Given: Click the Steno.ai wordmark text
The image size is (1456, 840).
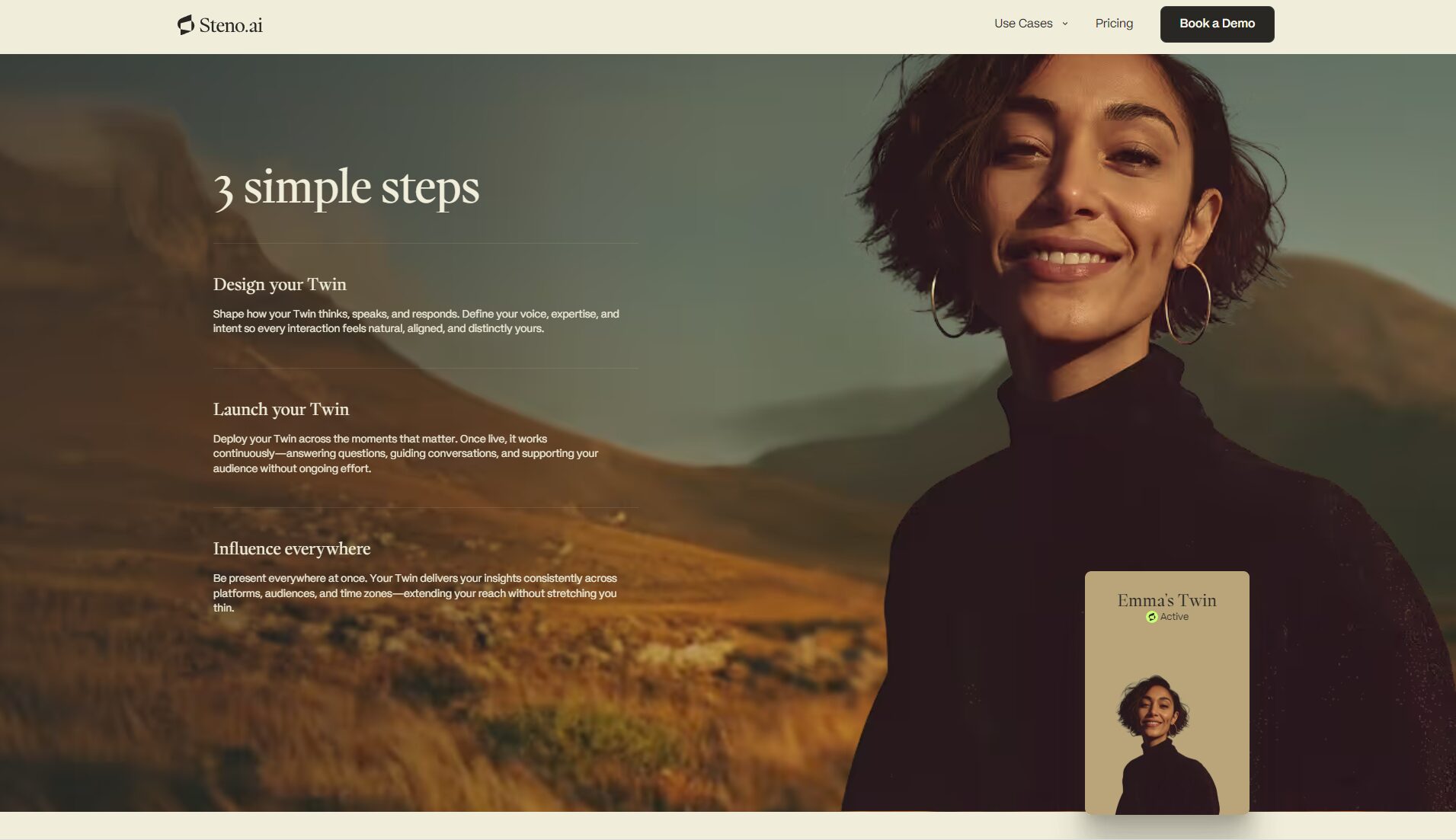Looking at the screenshot, I should 231,25.
